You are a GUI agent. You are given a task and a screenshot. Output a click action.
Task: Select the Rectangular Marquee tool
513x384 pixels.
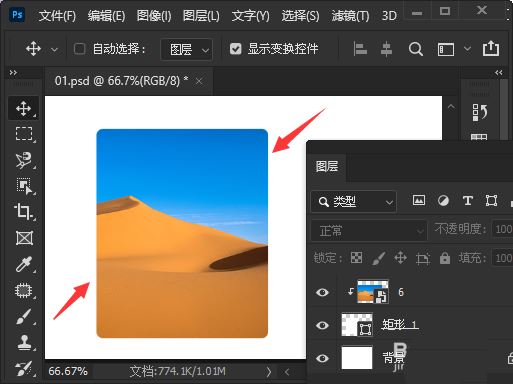[x=24, y=134]
